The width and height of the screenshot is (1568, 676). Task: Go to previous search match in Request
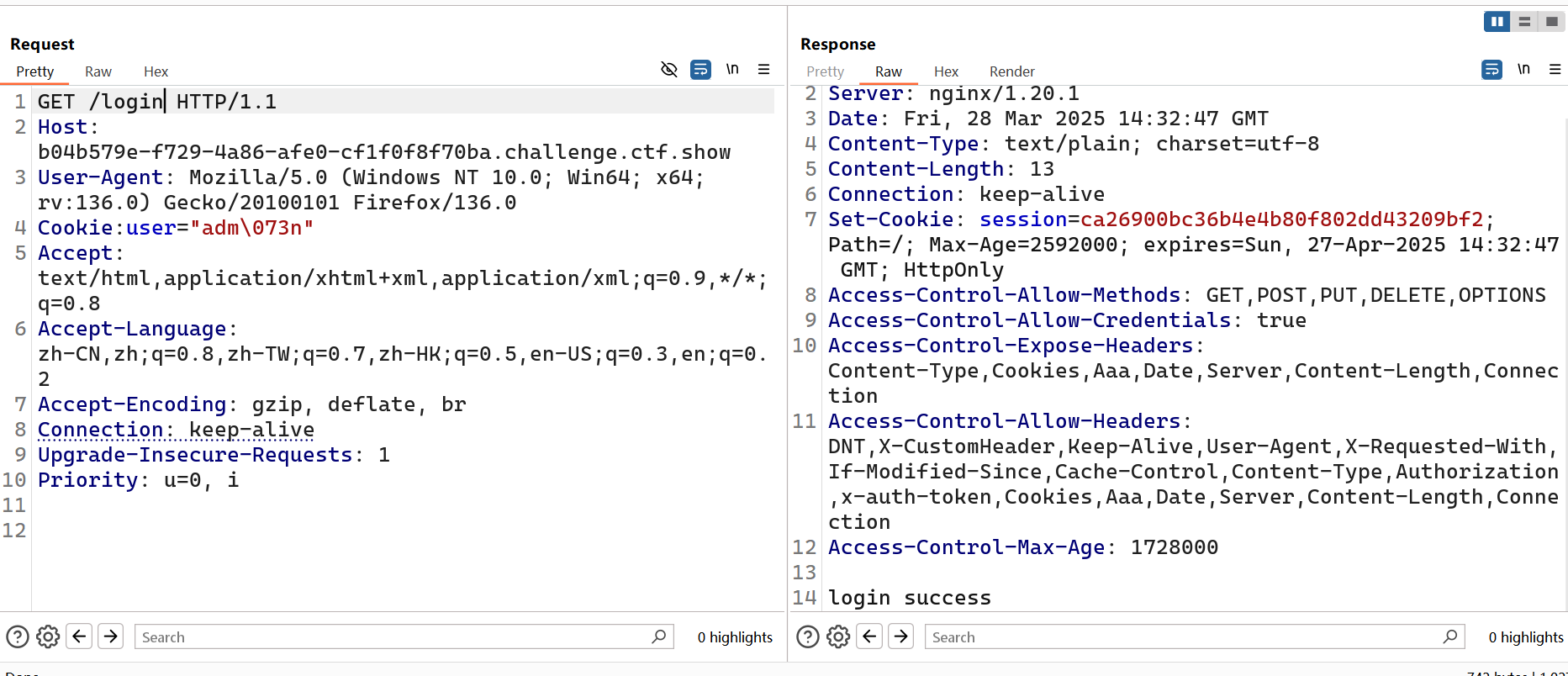pyautogui.click(x=79, y=636)
